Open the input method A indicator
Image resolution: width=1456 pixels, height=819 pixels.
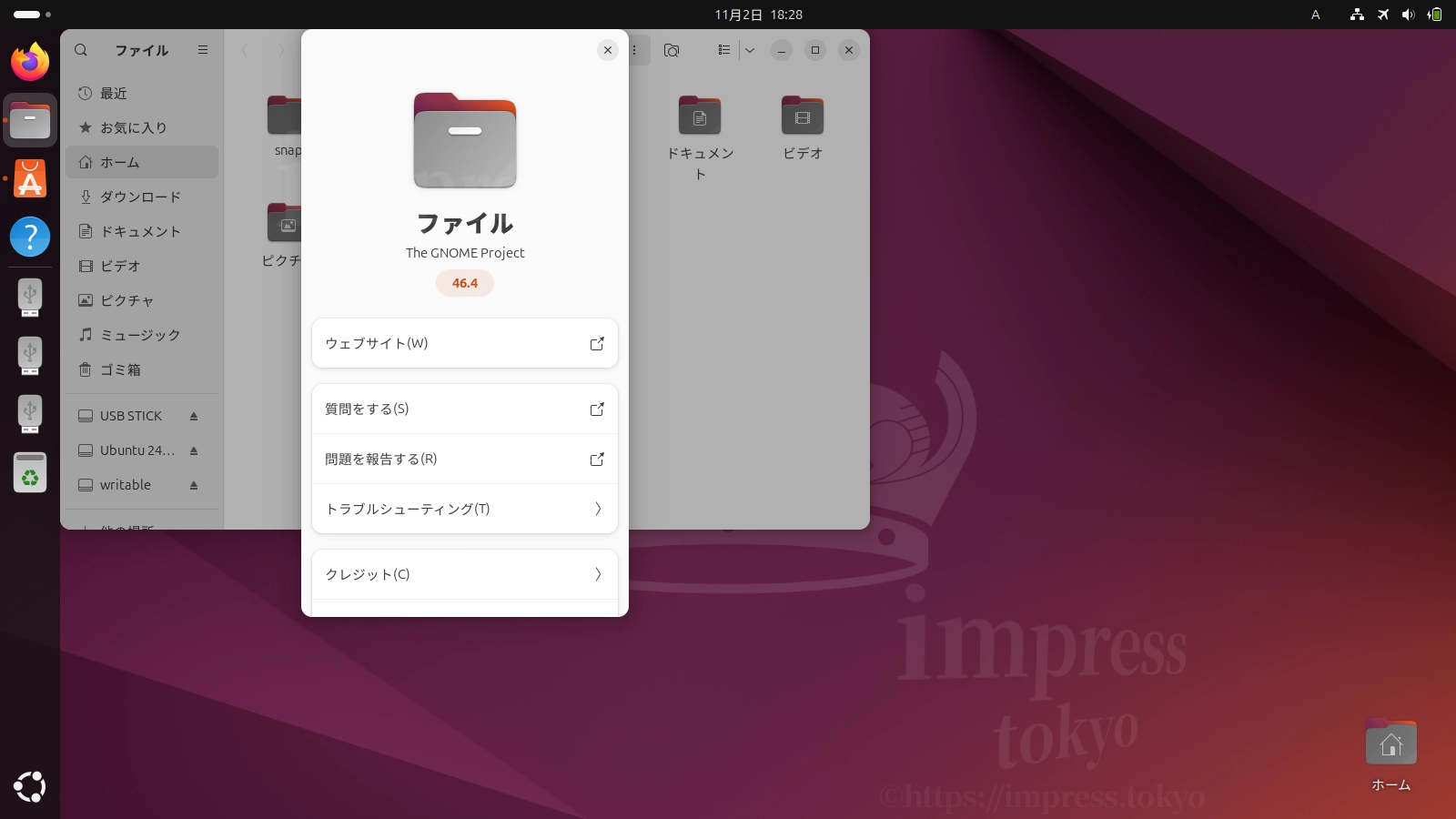[x=1315, y=15]
